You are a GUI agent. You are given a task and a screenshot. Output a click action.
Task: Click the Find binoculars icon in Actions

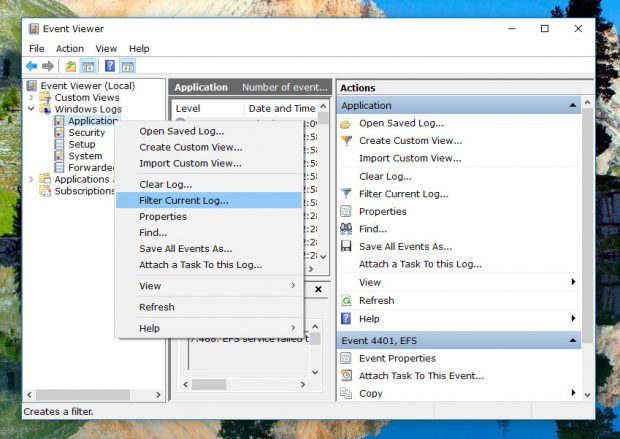tap(346, 229)
